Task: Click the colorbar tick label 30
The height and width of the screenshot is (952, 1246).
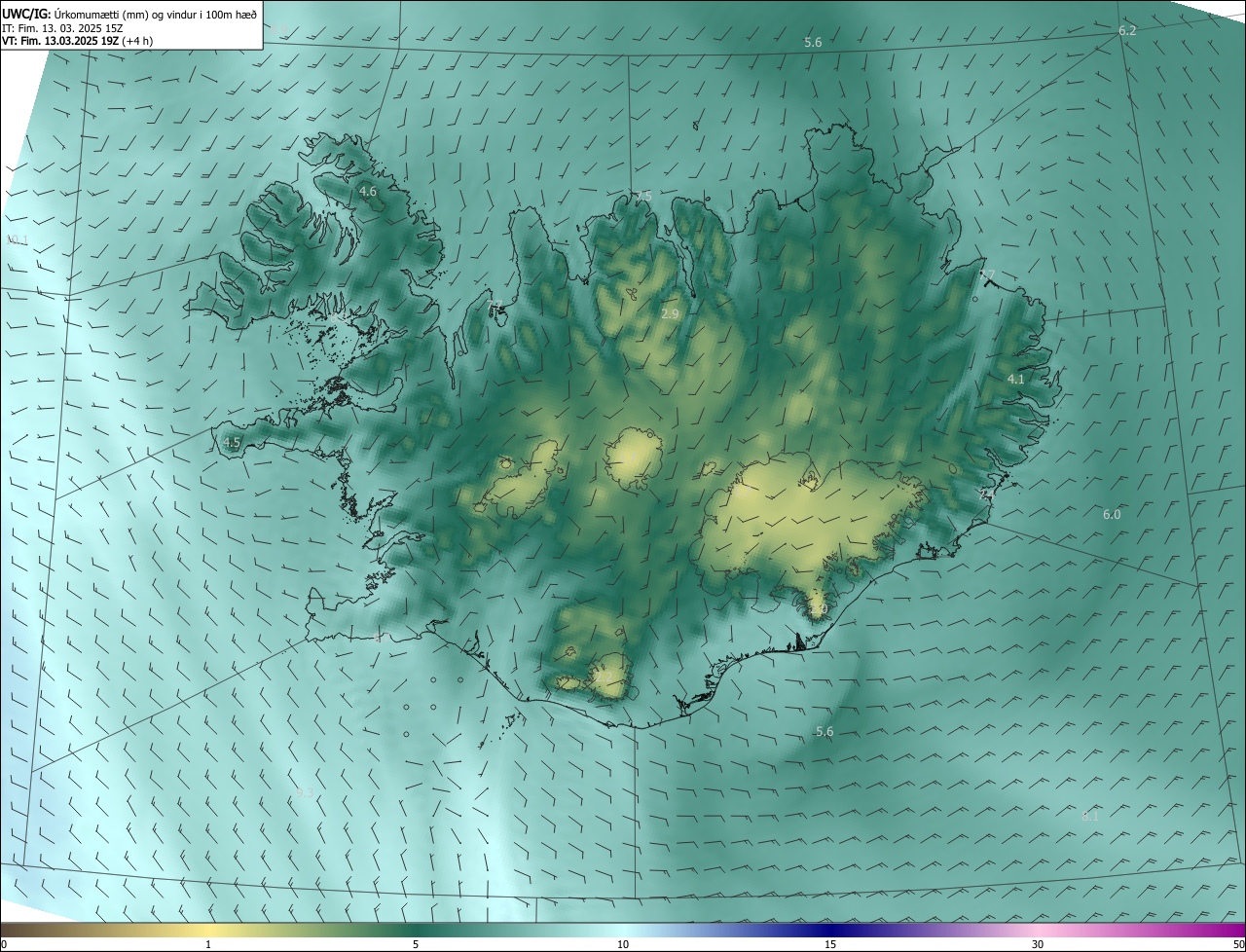Action: (1038, 944)
